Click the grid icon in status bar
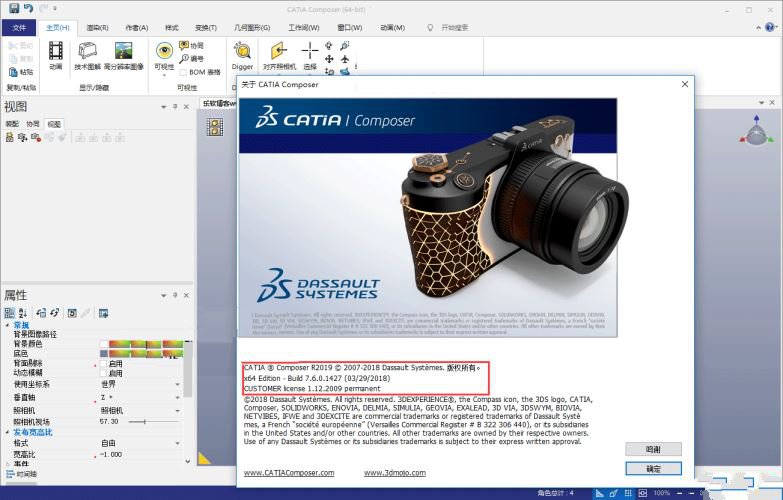This screenshot has width=783, height=500. pos(628,494)
